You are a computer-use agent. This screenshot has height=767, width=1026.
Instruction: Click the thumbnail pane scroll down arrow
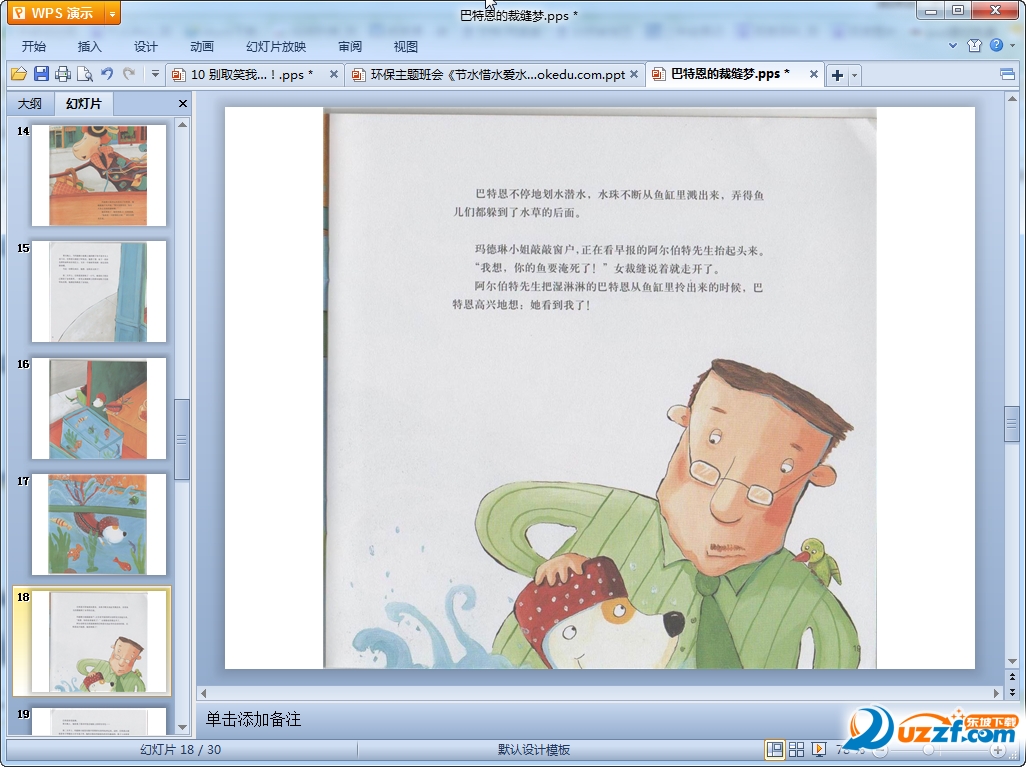point(183,727)
